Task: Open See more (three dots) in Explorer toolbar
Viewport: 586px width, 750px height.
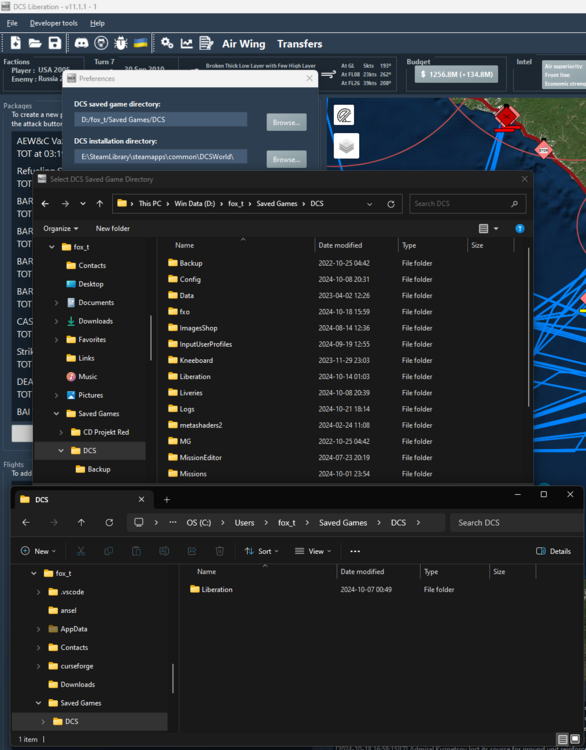Action: [355, 551]
